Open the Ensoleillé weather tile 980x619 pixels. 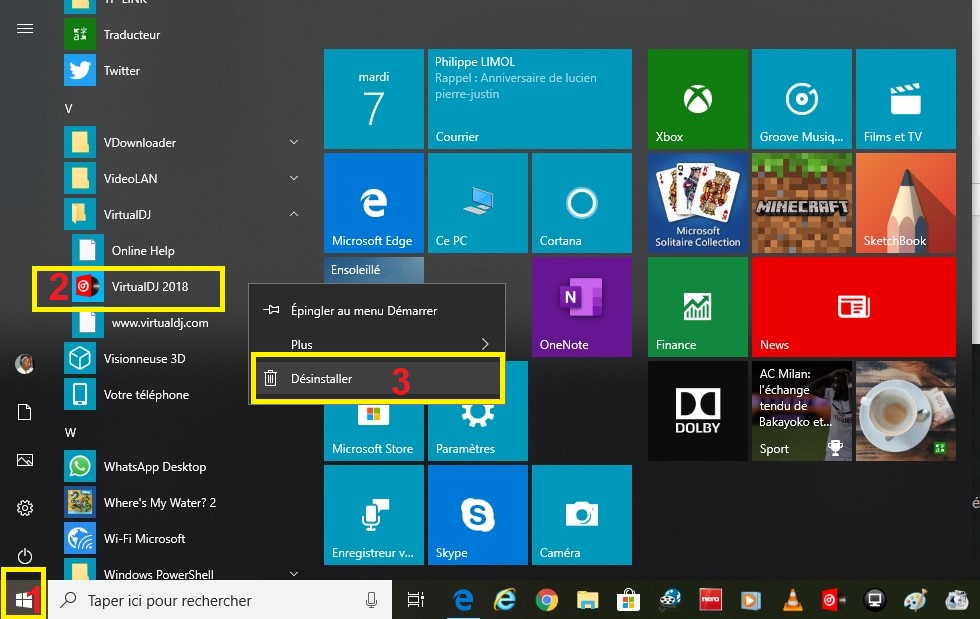tap(374, 269)
